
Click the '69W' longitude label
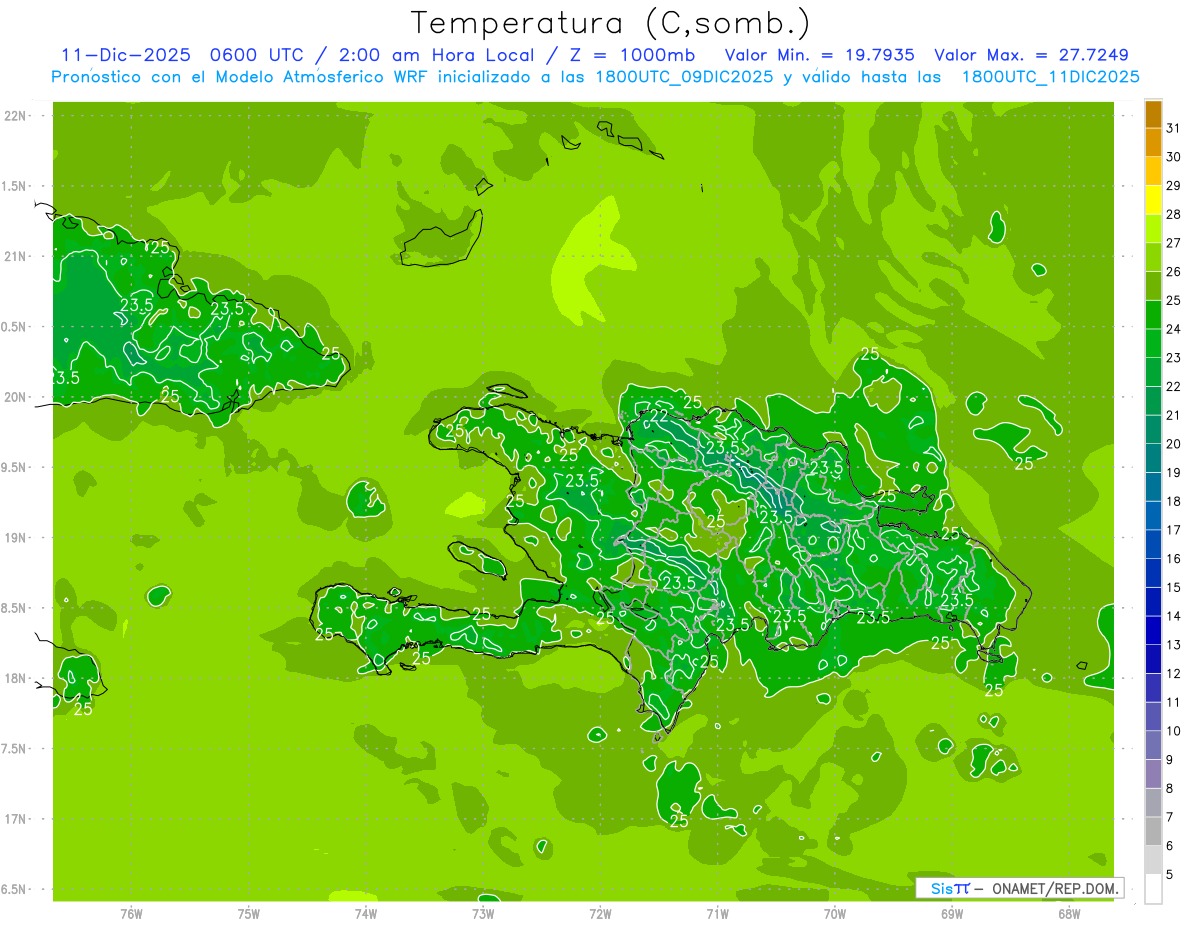pos(952,914)
